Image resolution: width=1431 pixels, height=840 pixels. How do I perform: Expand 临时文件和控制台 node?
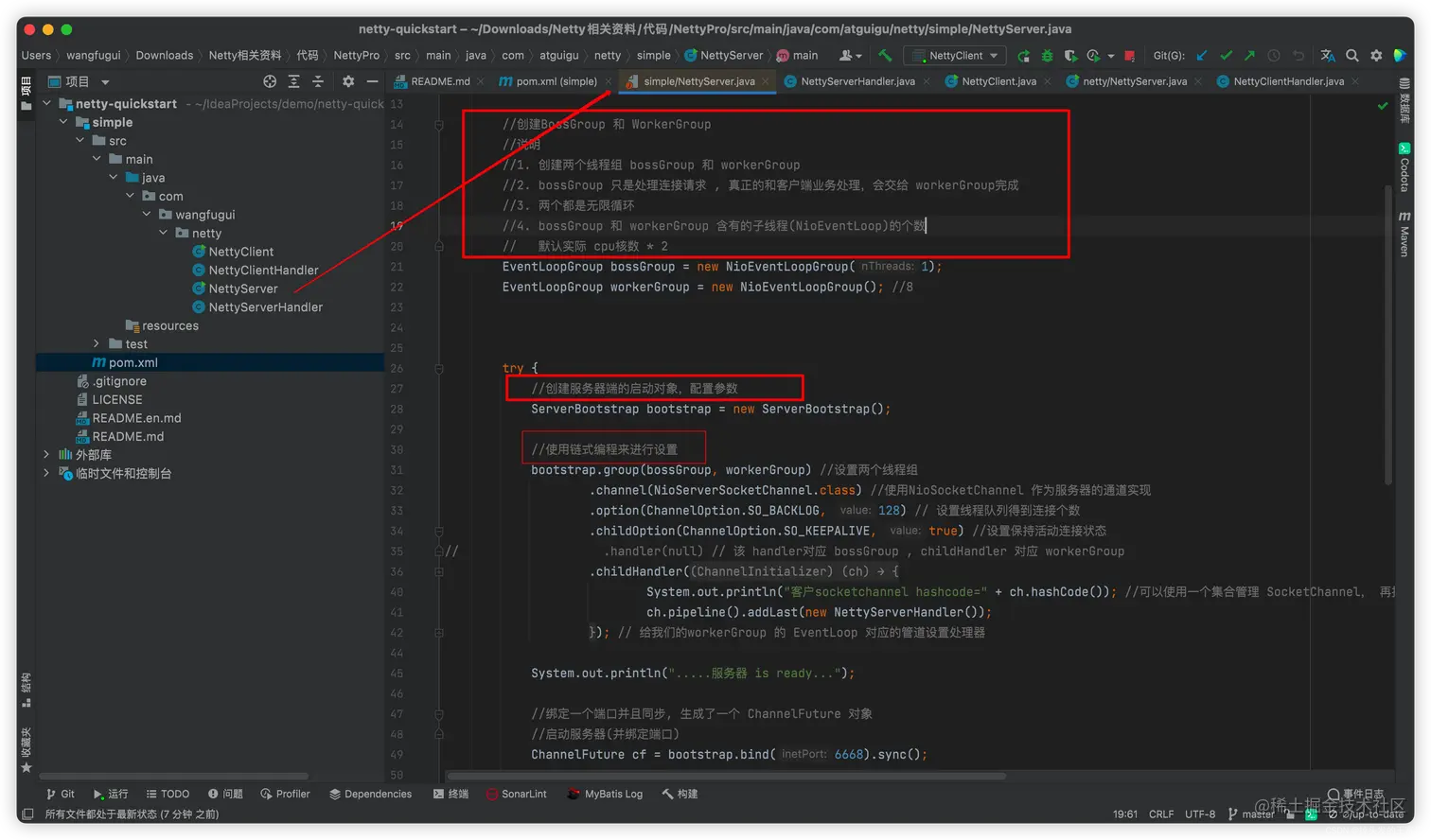click(x=46, y=474)
